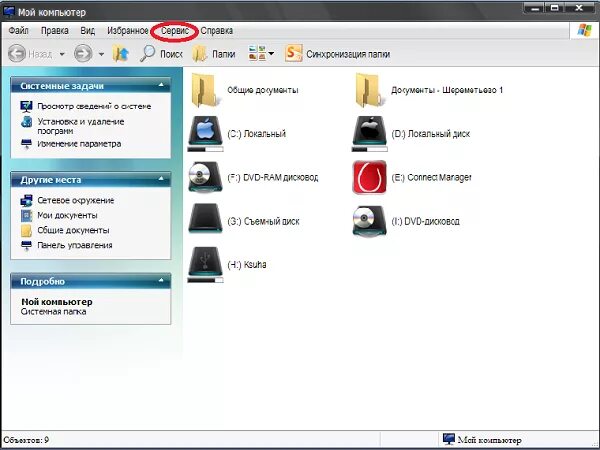Click the '(H:) Ksuha' label
The height and width of the screenshot is (450, 600).
[x=246, y=265]
